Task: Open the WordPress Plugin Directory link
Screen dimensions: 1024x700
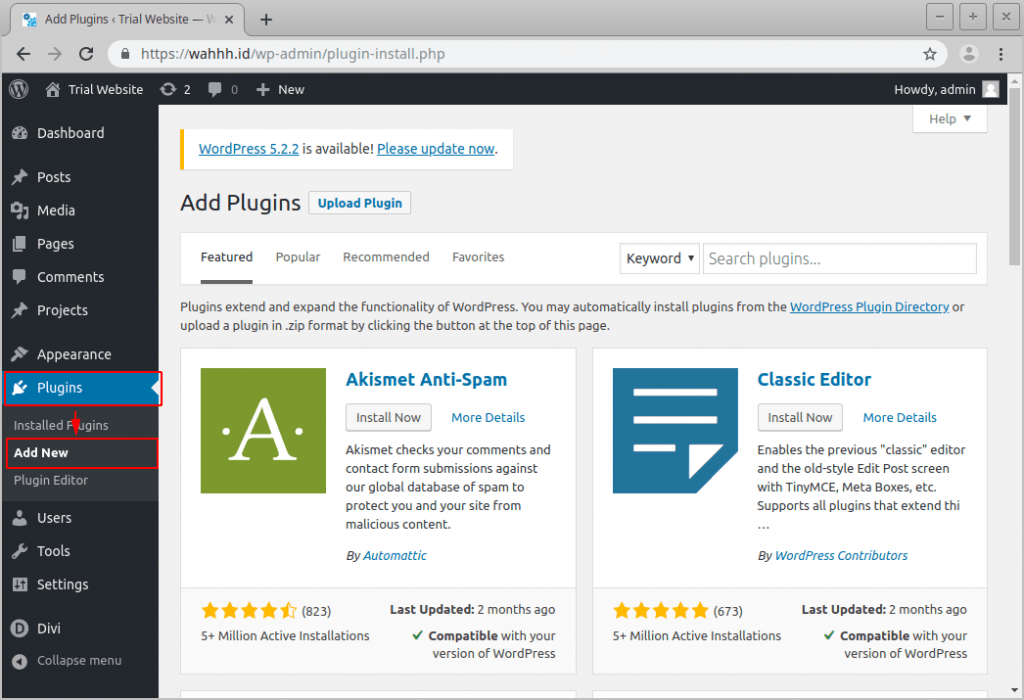Action: coord(869,307)
